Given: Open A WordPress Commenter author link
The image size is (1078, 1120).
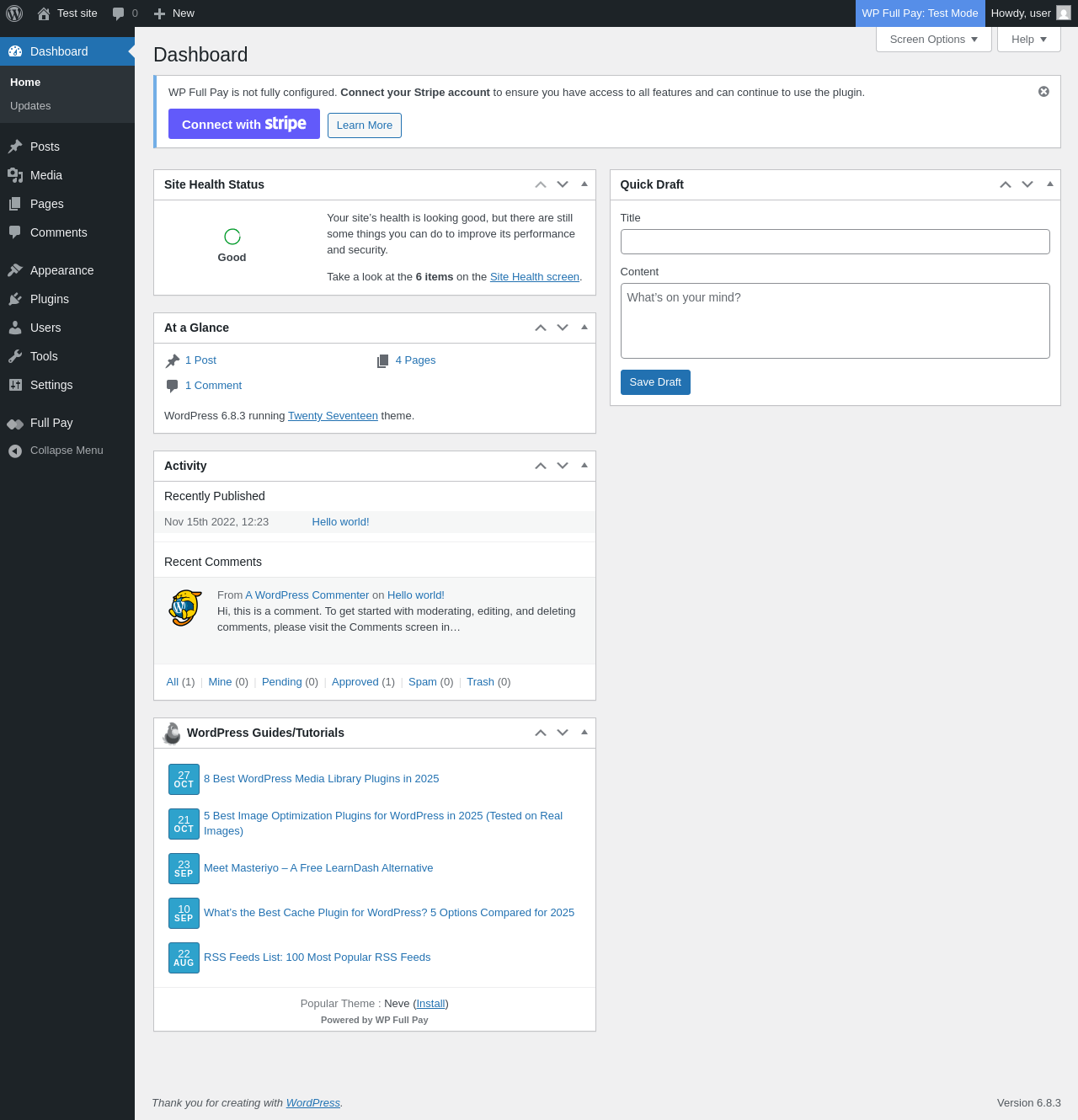Looking at the screenshot, I should [x=307, y=595].
